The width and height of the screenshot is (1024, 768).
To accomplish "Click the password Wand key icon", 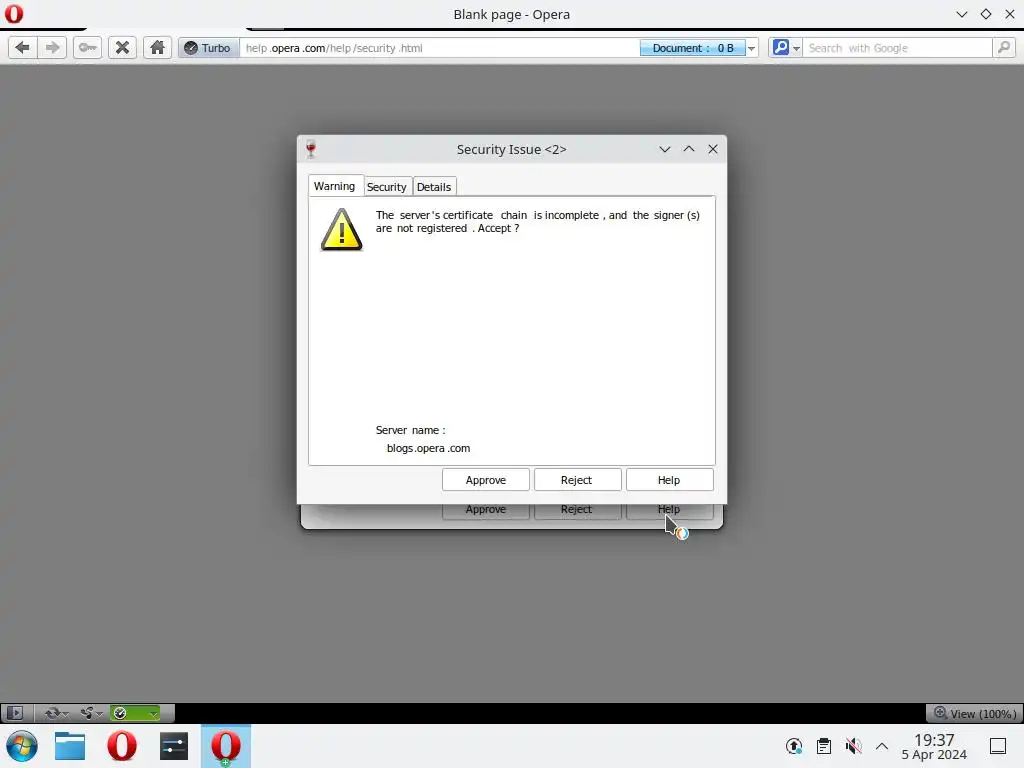I will (87, 48).
